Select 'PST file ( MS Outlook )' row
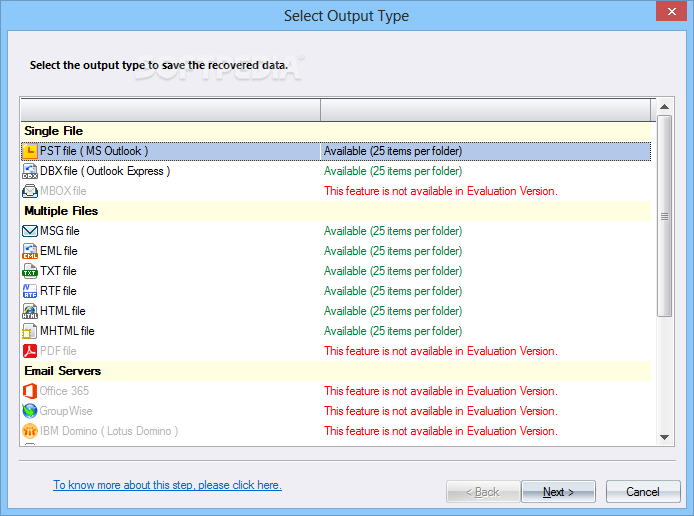 point(336,151)
